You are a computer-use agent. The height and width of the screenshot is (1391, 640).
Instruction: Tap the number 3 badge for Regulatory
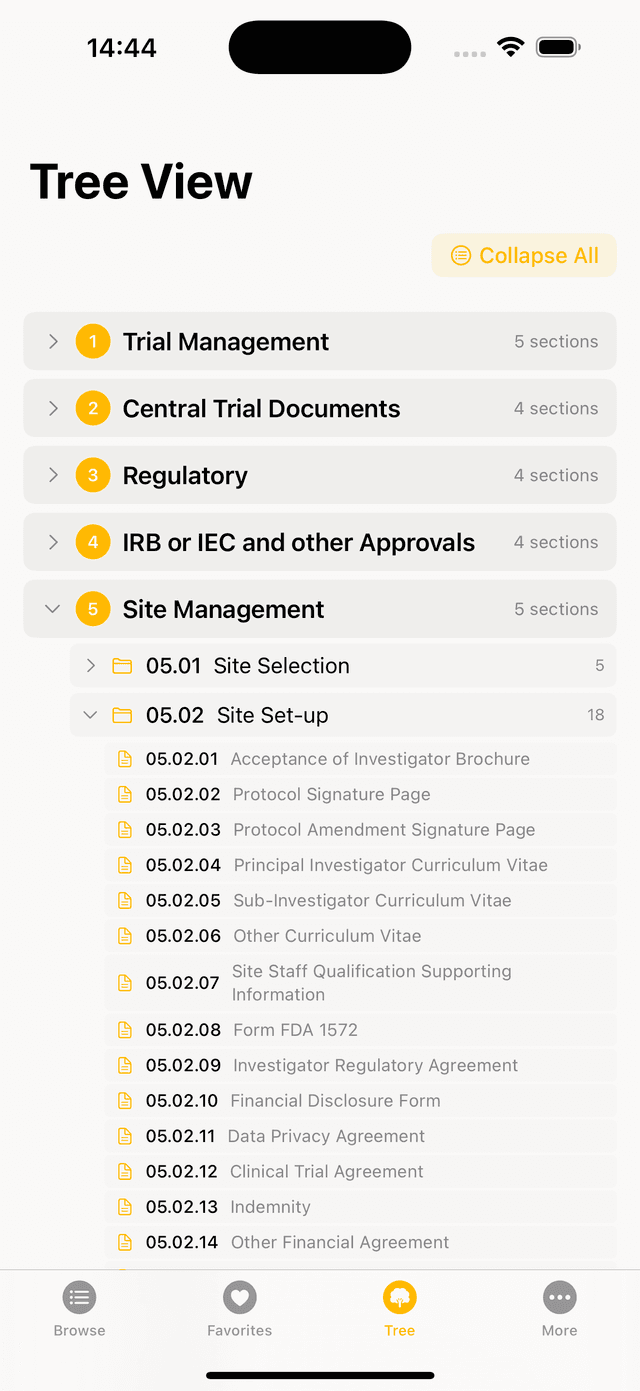tap(93, 476)
